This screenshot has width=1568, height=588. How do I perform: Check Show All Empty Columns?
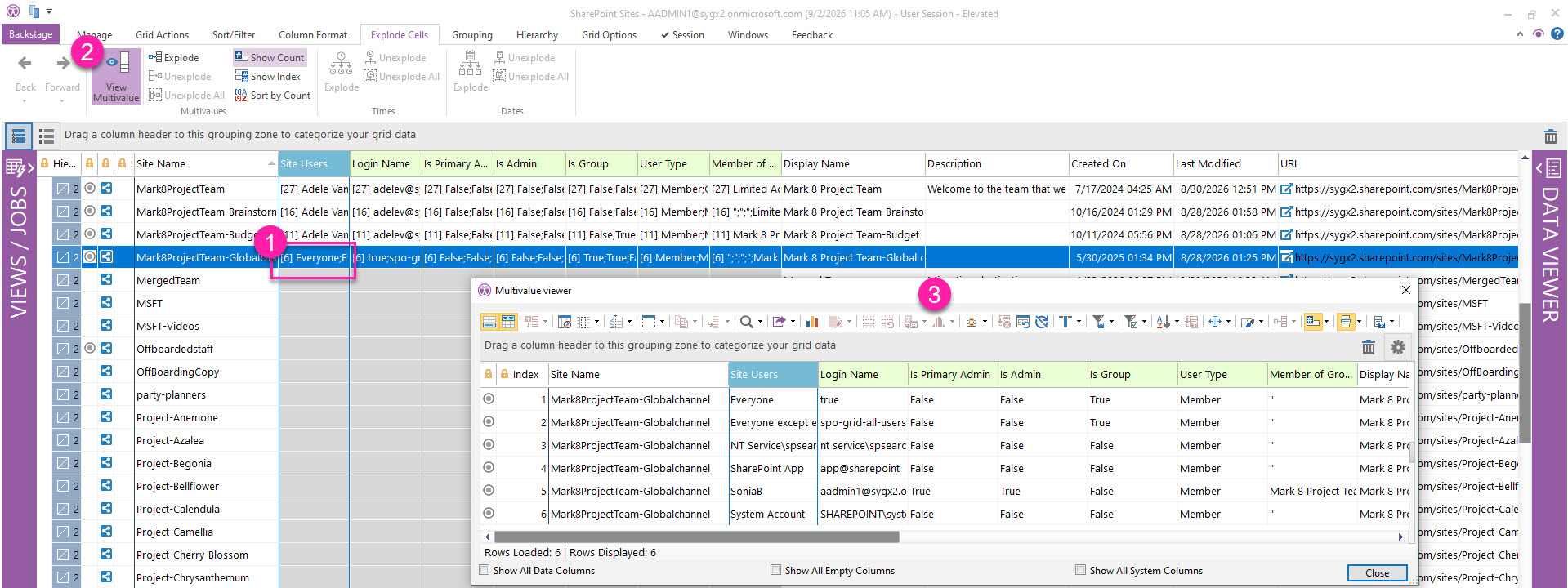[x=775, y=570]
